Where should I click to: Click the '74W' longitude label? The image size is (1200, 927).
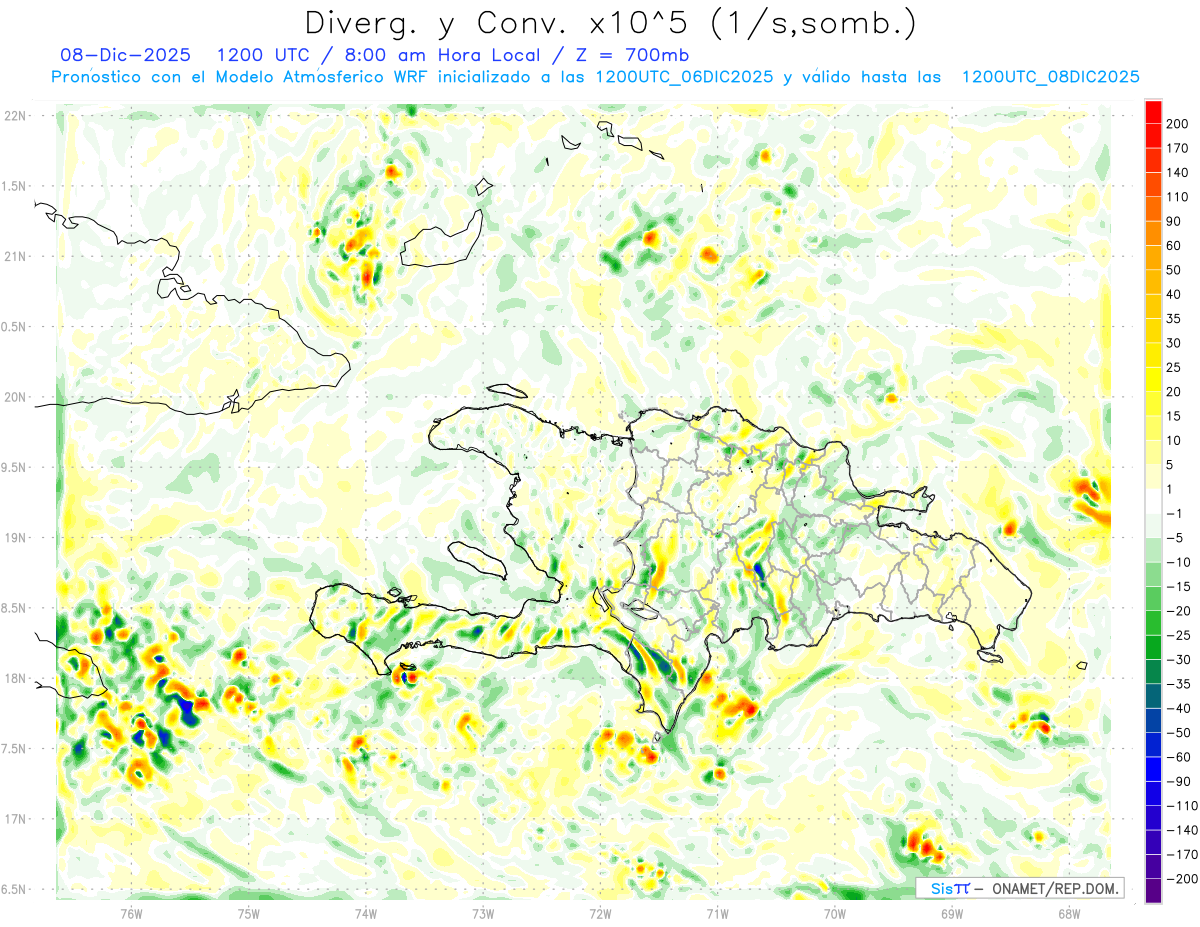[x=365, y=913]
